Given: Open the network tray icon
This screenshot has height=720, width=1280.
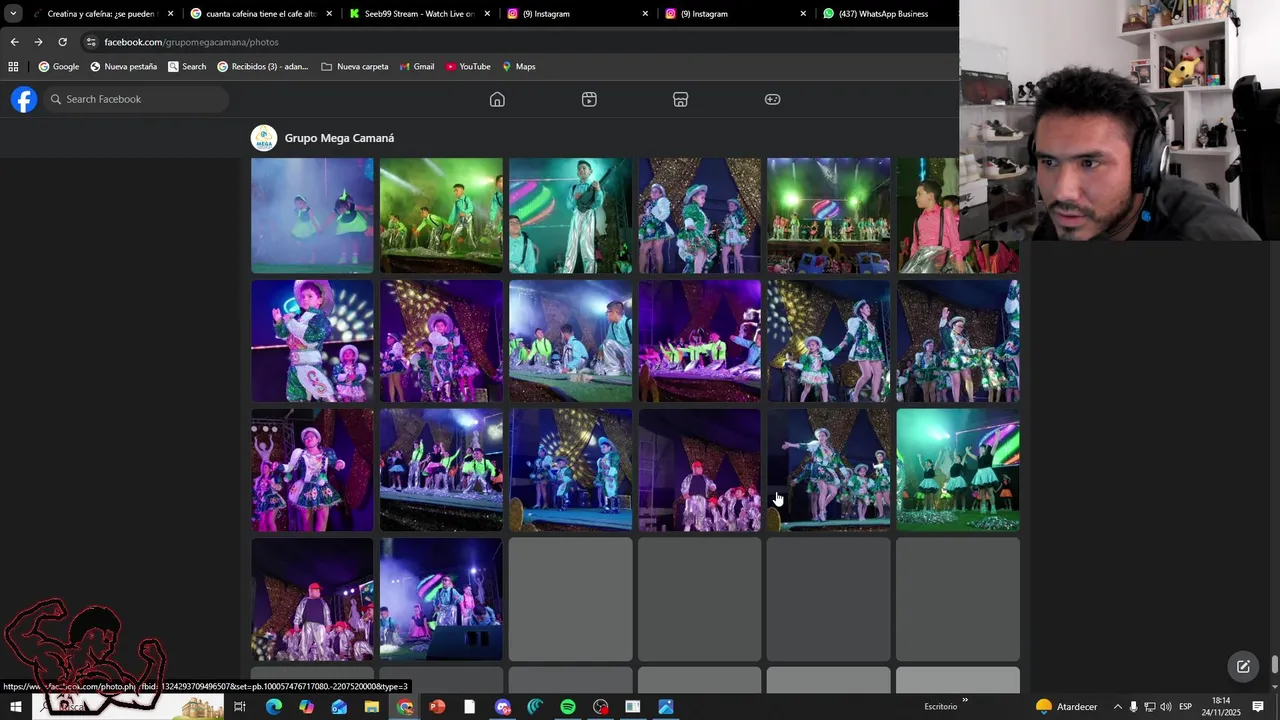Looking at the screenshot, I should point(1149,707).
